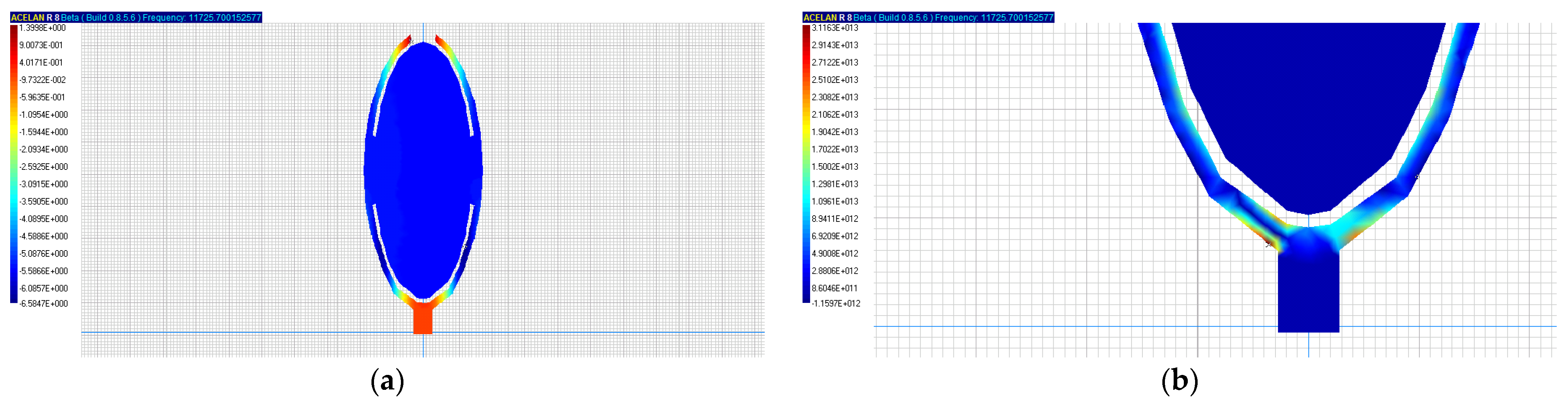Select legend value 8.6046E+011

click(x=835, y=288)
